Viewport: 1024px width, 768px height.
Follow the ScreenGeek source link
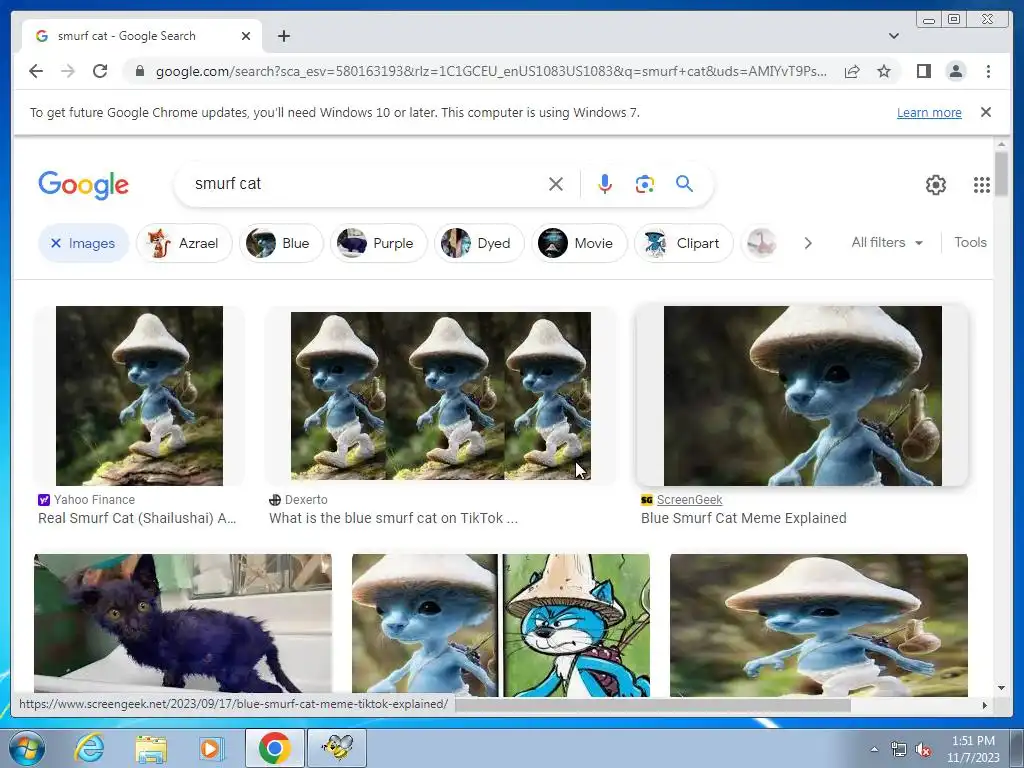(689, 500)
